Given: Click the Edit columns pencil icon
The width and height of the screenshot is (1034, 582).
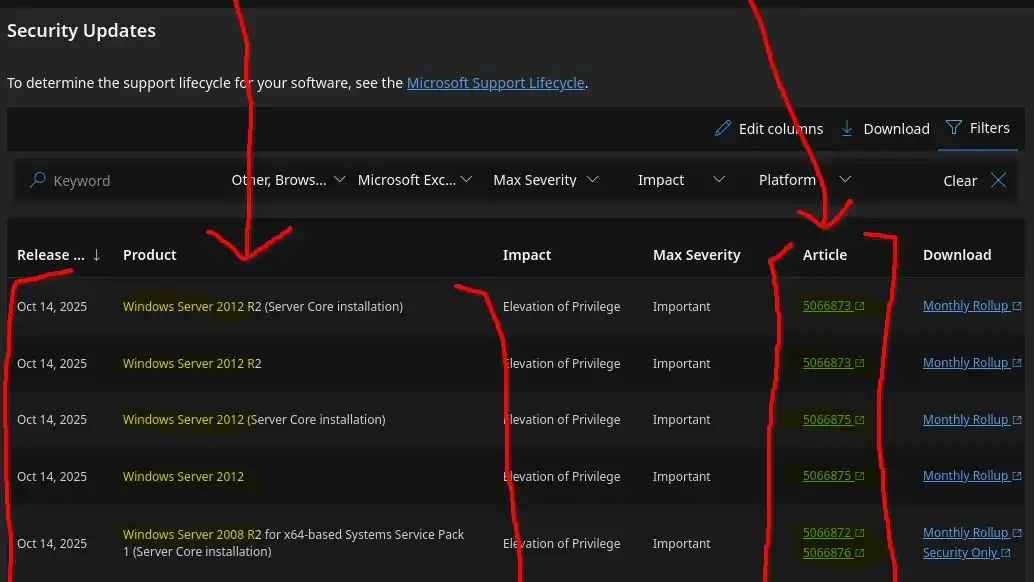Looking at the screenshot, I should (x=723, y=129).
